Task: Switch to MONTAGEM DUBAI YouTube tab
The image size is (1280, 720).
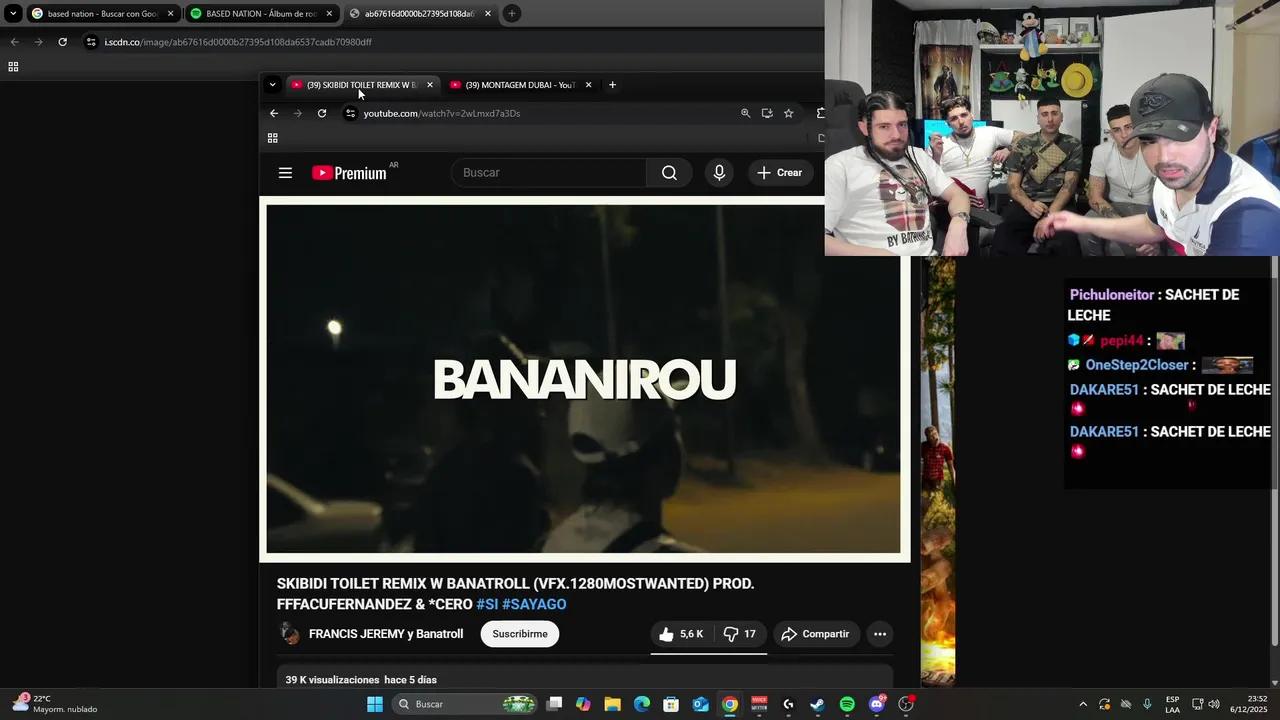Action: coord(520,85)
